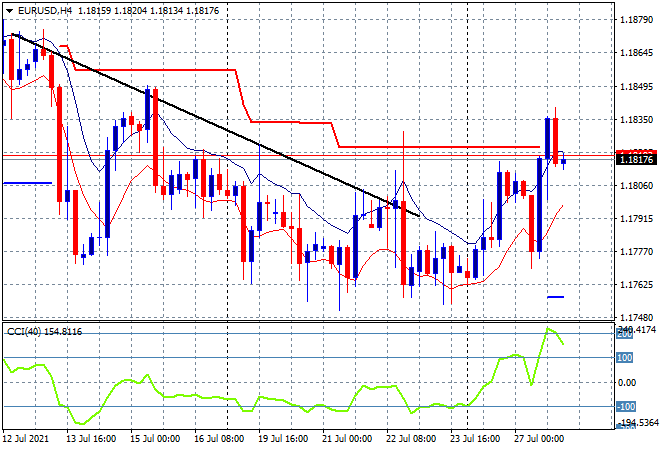The image size is (660, 450).
Task: Click price axis label 1.17770
Action: tap(636, 252)
